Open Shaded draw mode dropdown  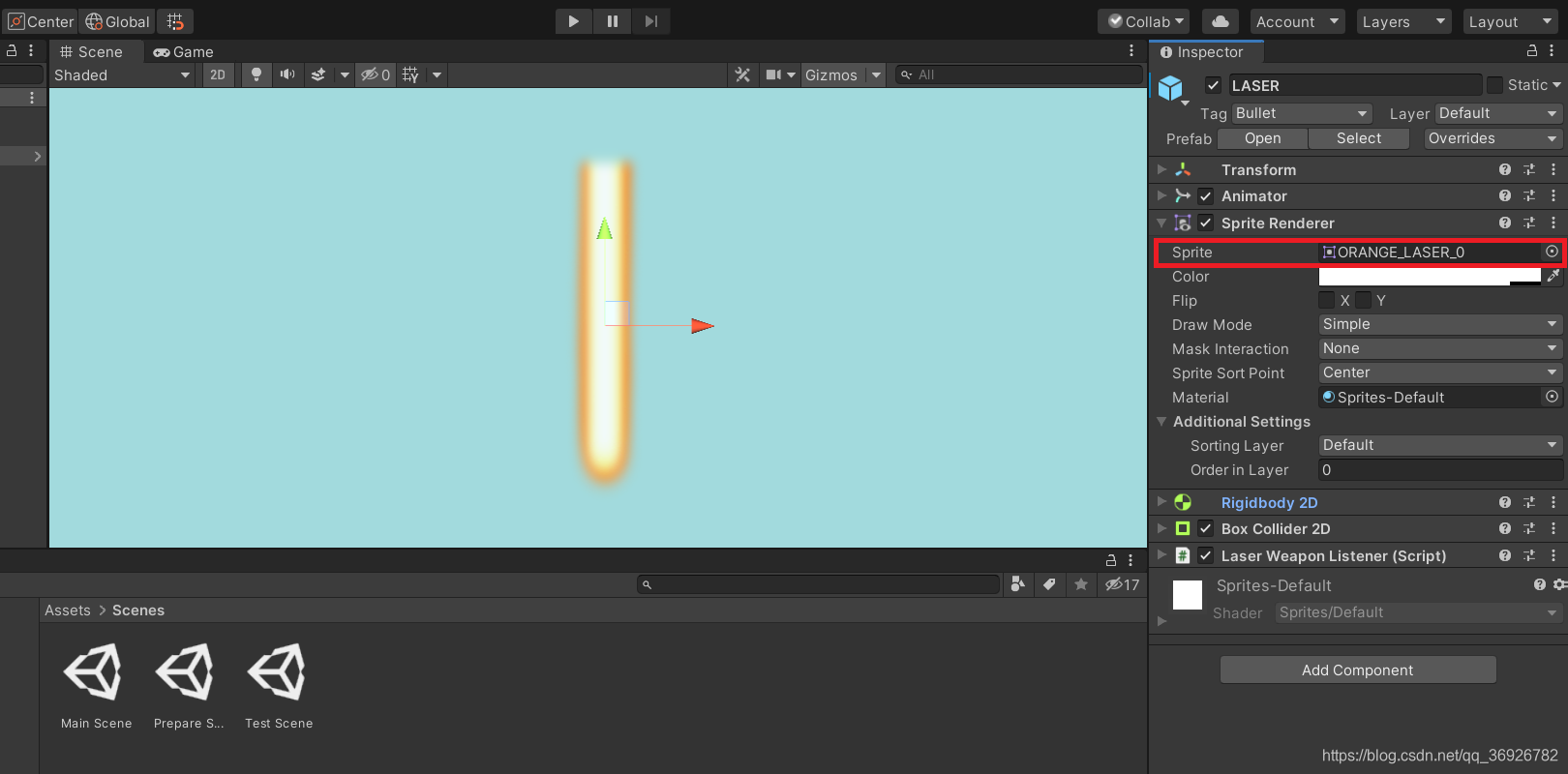point(121,74)
